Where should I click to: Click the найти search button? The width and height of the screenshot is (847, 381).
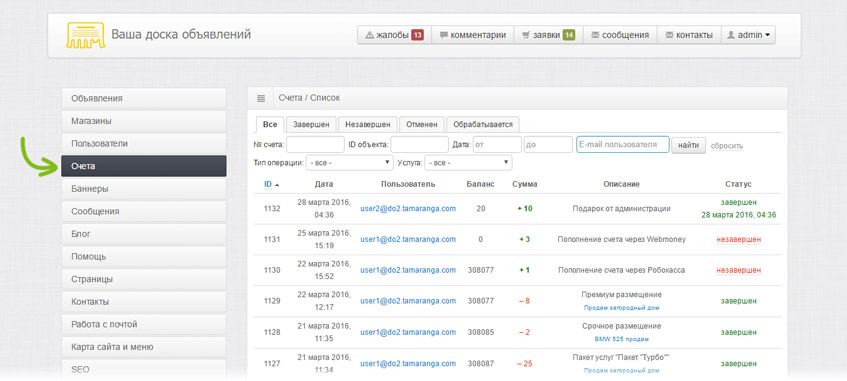coord(688,145)
